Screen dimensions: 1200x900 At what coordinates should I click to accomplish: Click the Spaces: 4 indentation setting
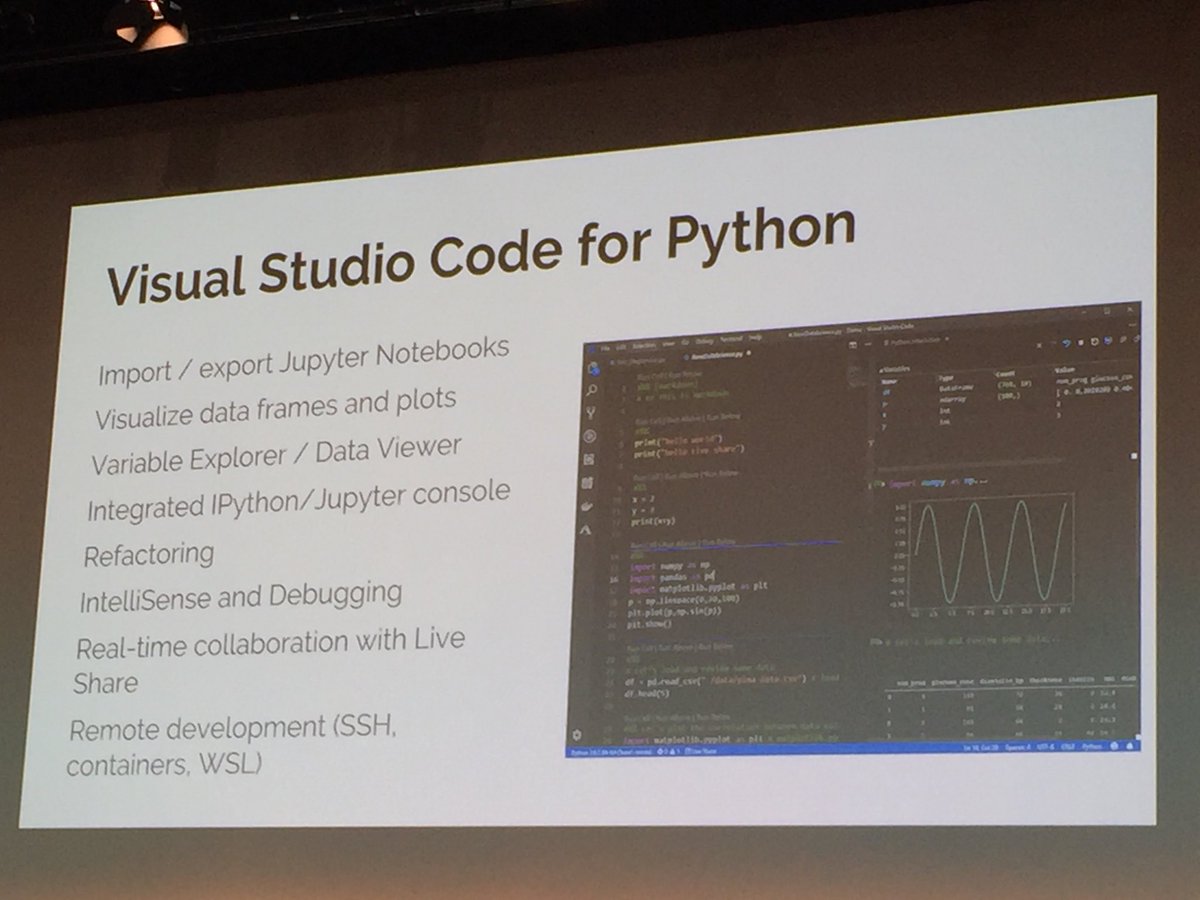[1019, 747]
